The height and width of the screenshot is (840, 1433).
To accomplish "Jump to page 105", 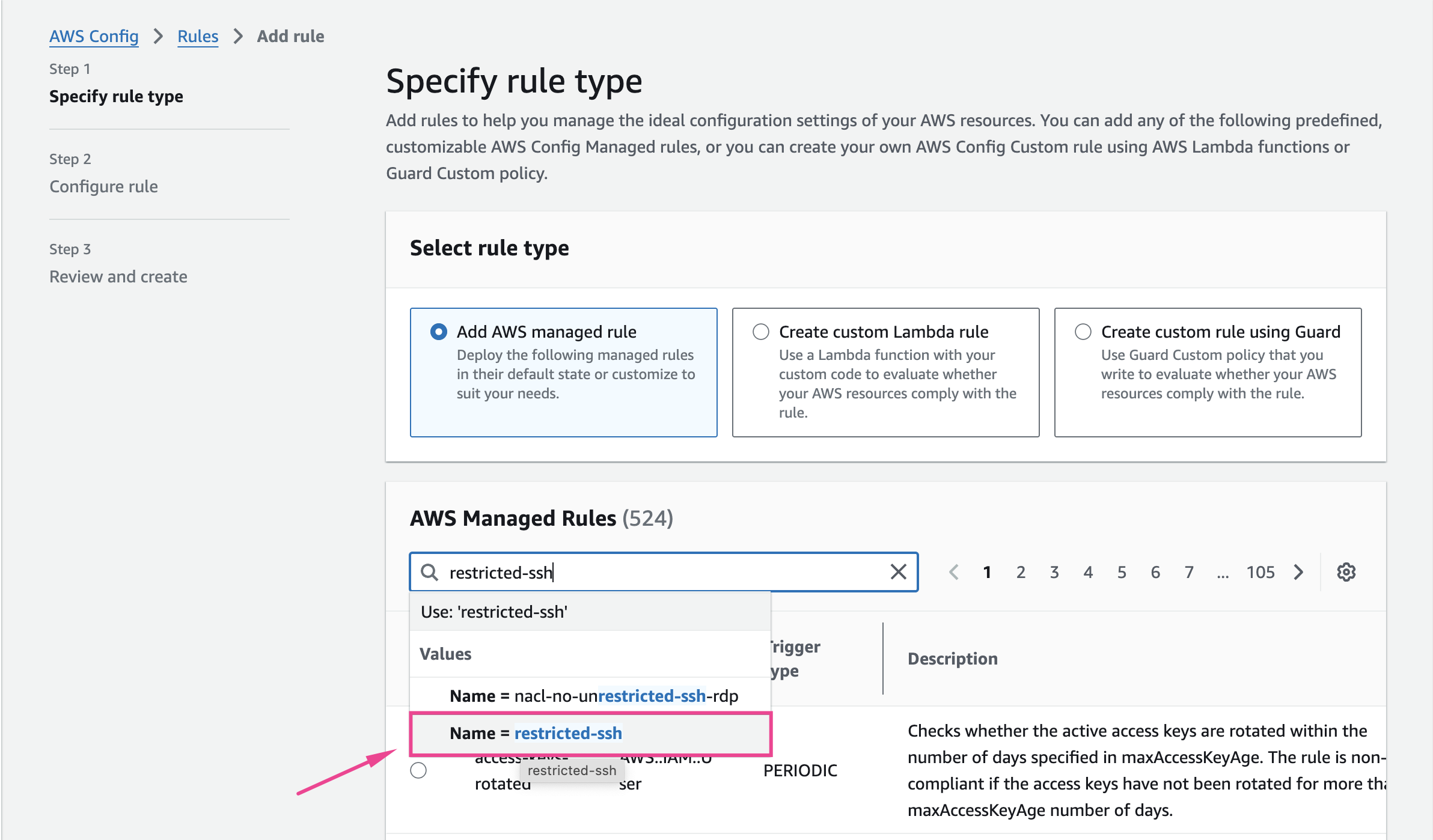I will (x=1260, y=572).
